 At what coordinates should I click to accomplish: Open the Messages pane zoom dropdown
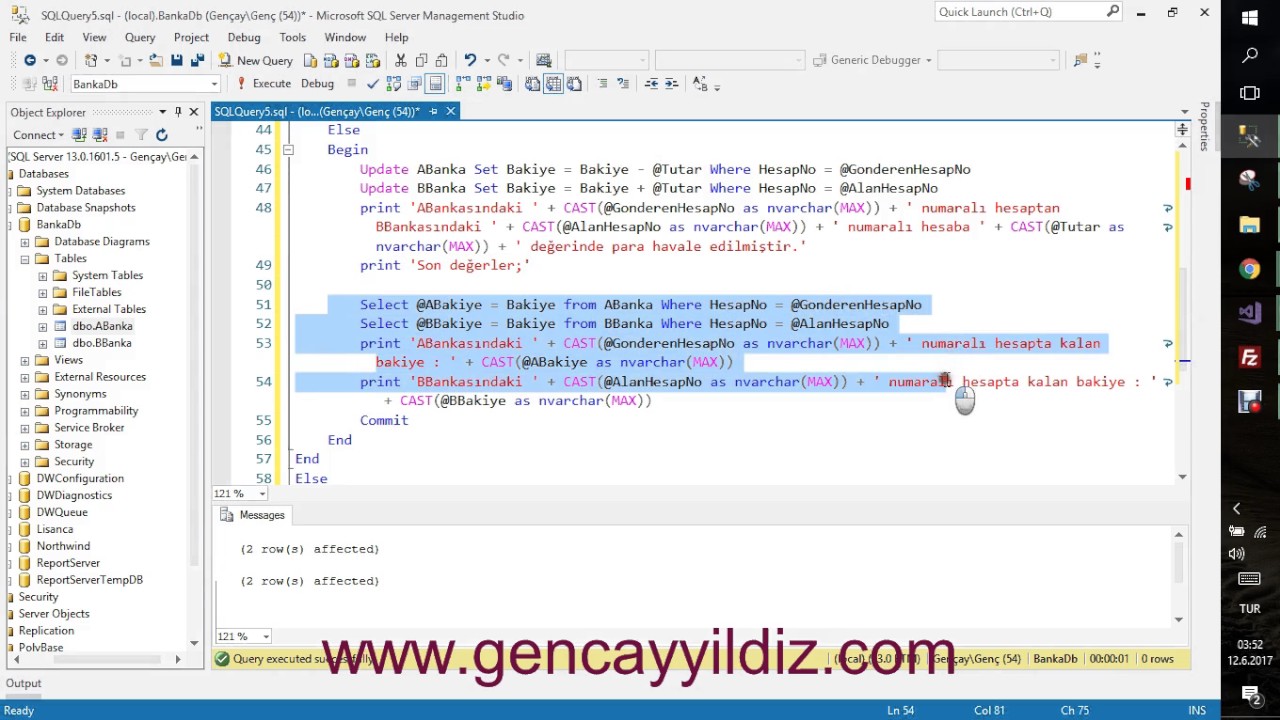pyautogui.click(x=266, y=636)
